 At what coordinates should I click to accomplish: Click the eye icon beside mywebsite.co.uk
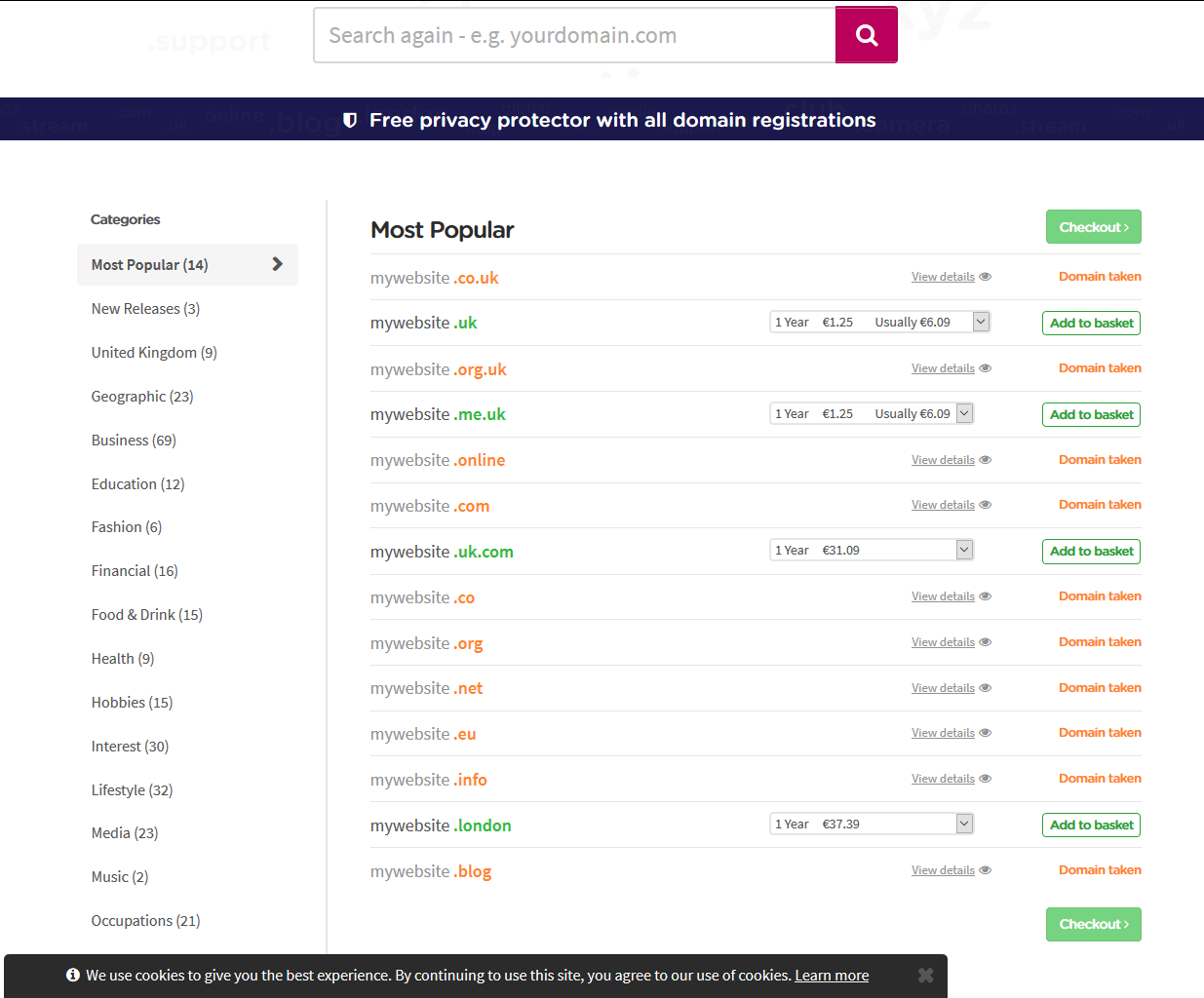[986, 277]
